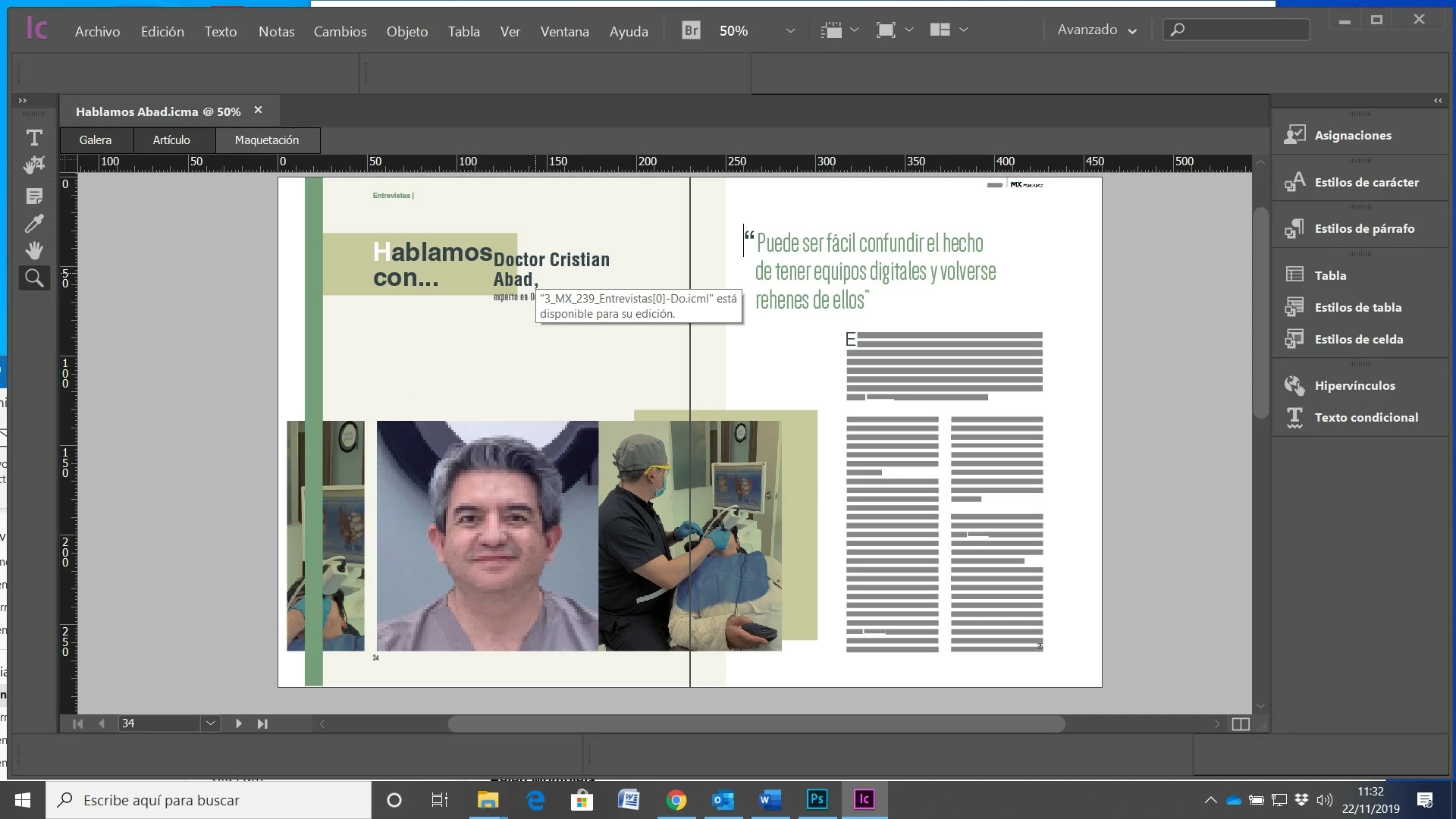The width and height of the screenshot is (1456, 819).
Task: Open Adobe Bridge with the Br icon
Action: pyautogui.click(x=691, y=30)
